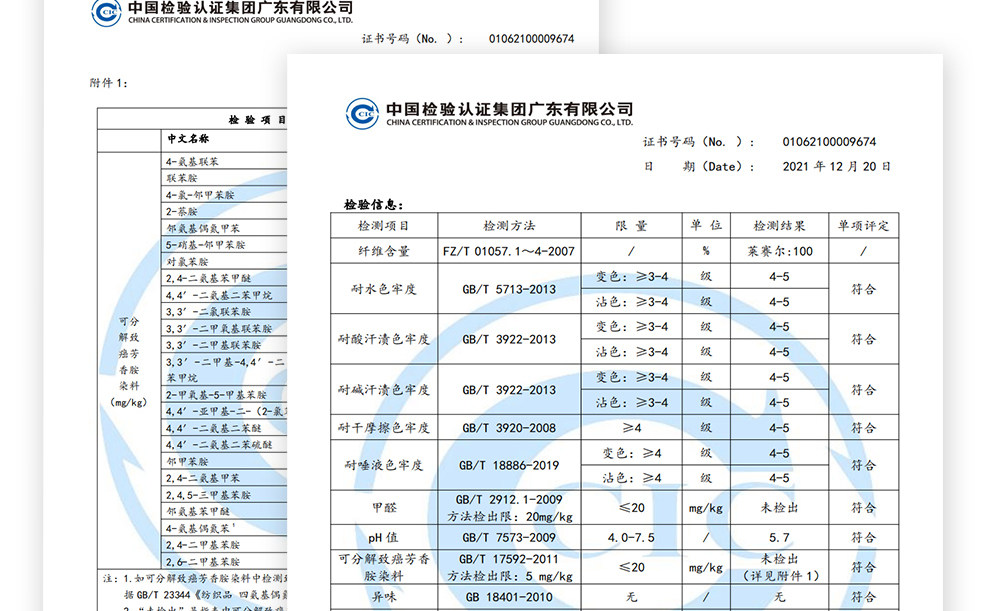Click the CCIC logo on the back attachment page
The width and height of the screenshot is (1000, 611).
coord(107,12)
